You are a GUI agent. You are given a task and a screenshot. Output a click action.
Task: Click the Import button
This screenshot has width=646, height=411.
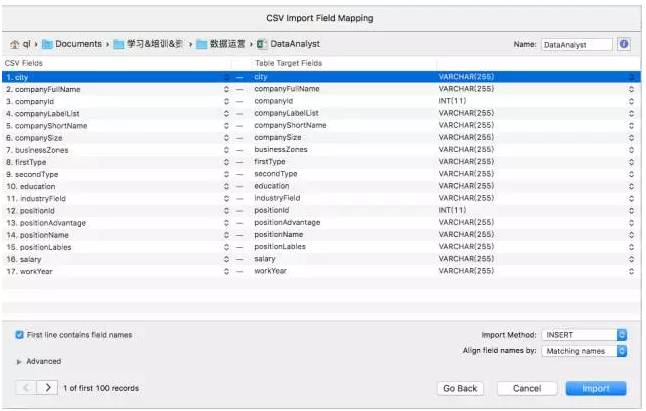pos(596,388)
